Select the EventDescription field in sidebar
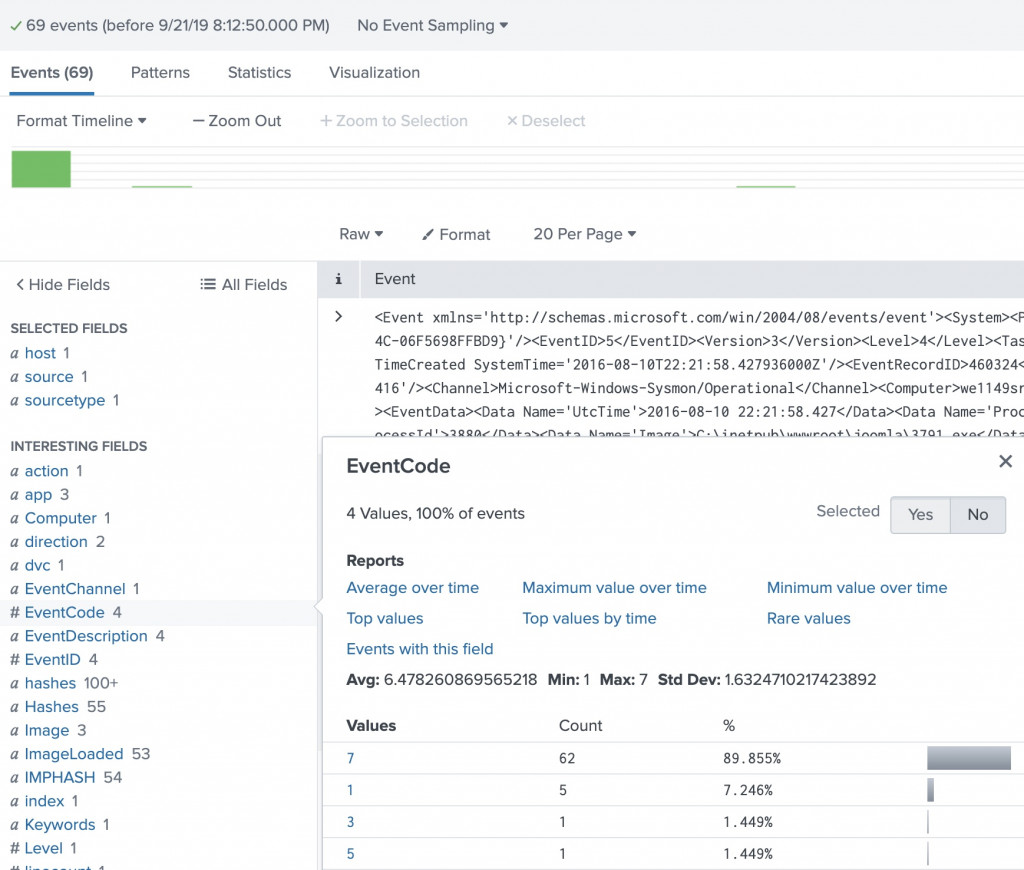 [86, 636]
